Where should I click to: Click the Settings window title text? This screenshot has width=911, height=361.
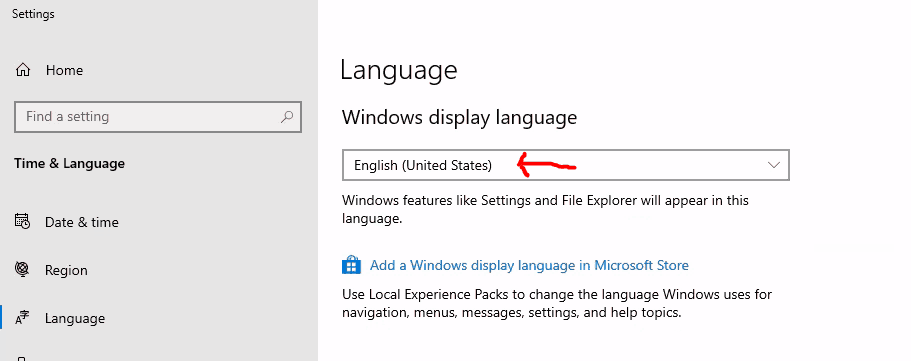tap(33, 14)
